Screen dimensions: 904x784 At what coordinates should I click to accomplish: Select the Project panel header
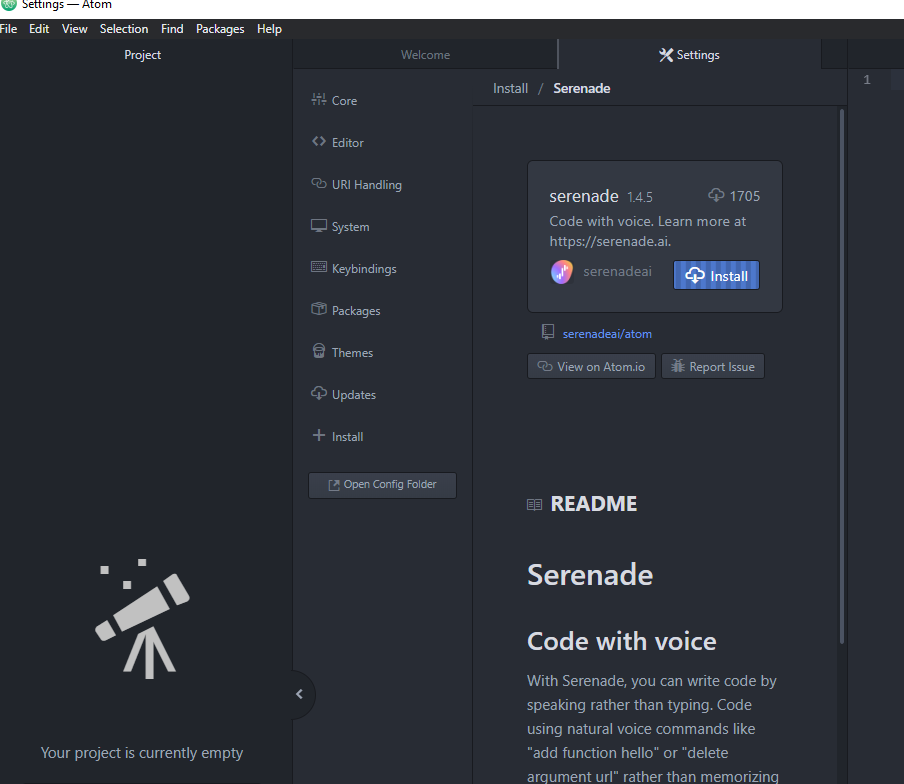tap(142, 55)
